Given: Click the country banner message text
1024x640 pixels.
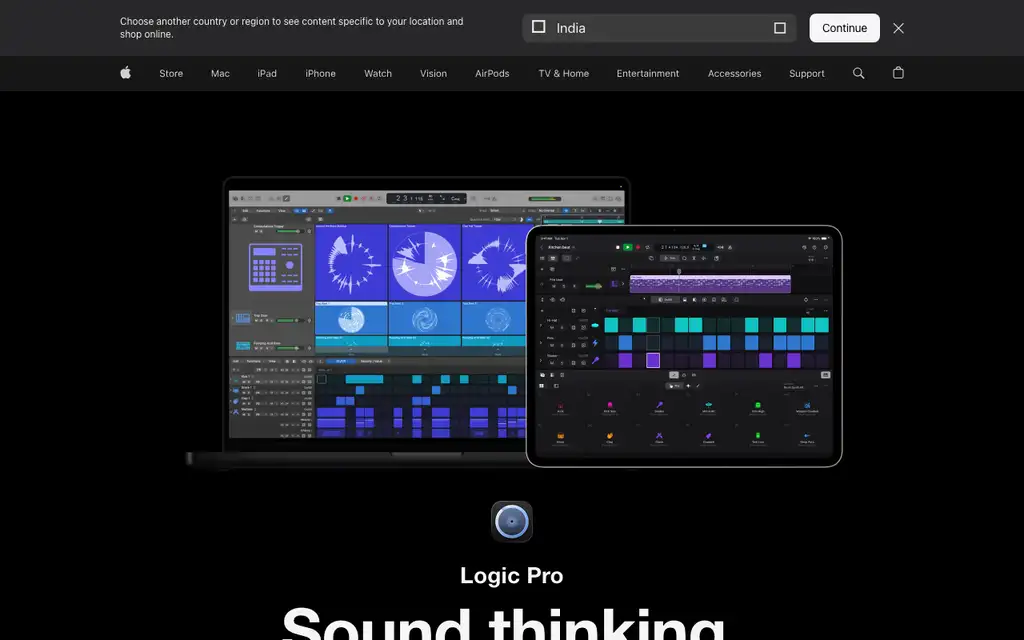Looking at the screenshot, I should 291,27.
